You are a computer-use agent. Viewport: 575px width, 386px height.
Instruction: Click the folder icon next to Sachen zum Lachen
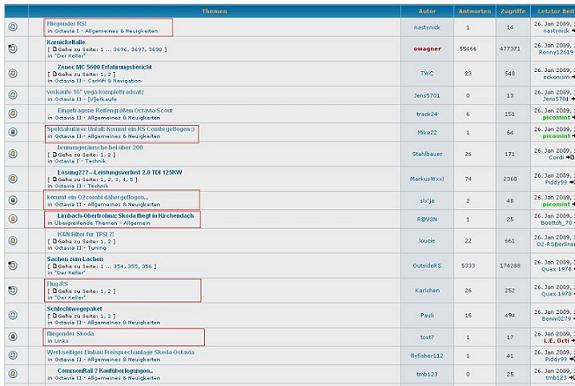tap(13, 265)
